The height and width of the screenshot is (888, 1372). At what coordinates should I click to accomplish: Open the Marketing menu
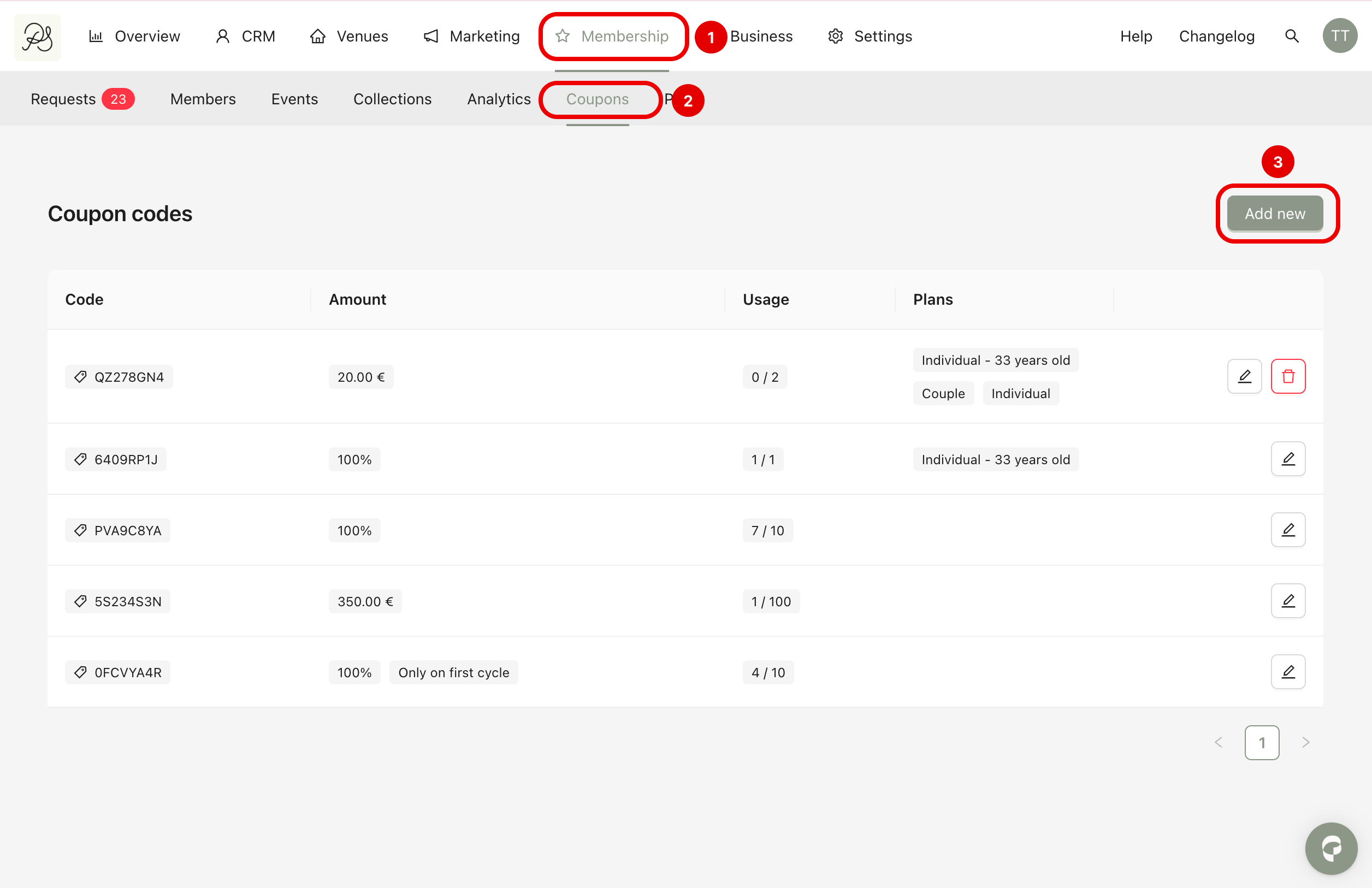point(471,36)
